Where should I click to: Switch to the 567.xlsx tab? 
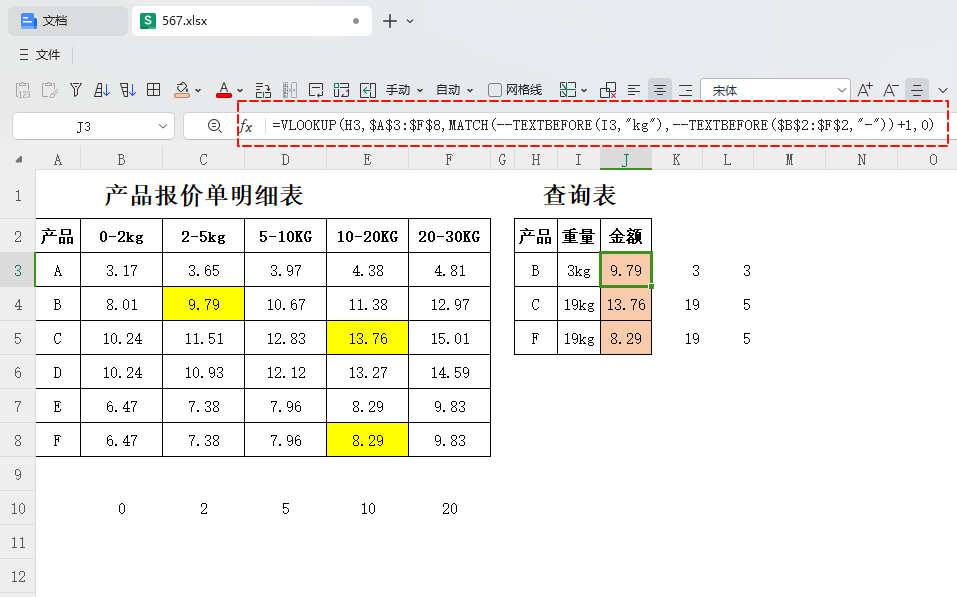251,21
